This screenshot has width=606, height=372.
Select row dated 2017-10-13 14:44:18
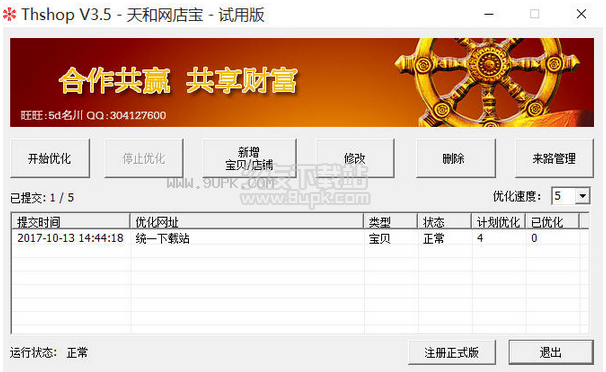click(300, 238)
